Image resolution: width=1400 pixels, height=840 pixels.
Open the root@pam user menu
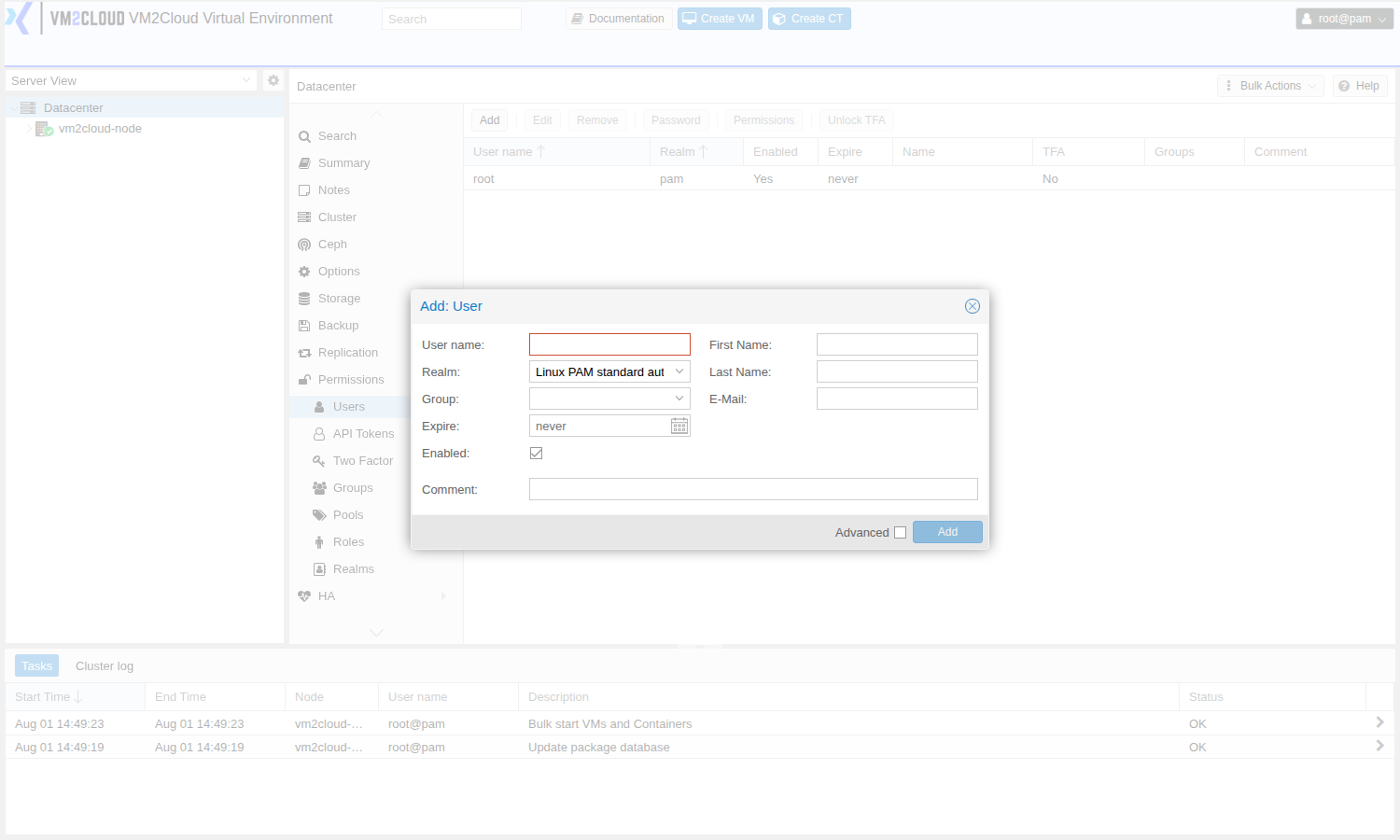tap(1344, 19)
